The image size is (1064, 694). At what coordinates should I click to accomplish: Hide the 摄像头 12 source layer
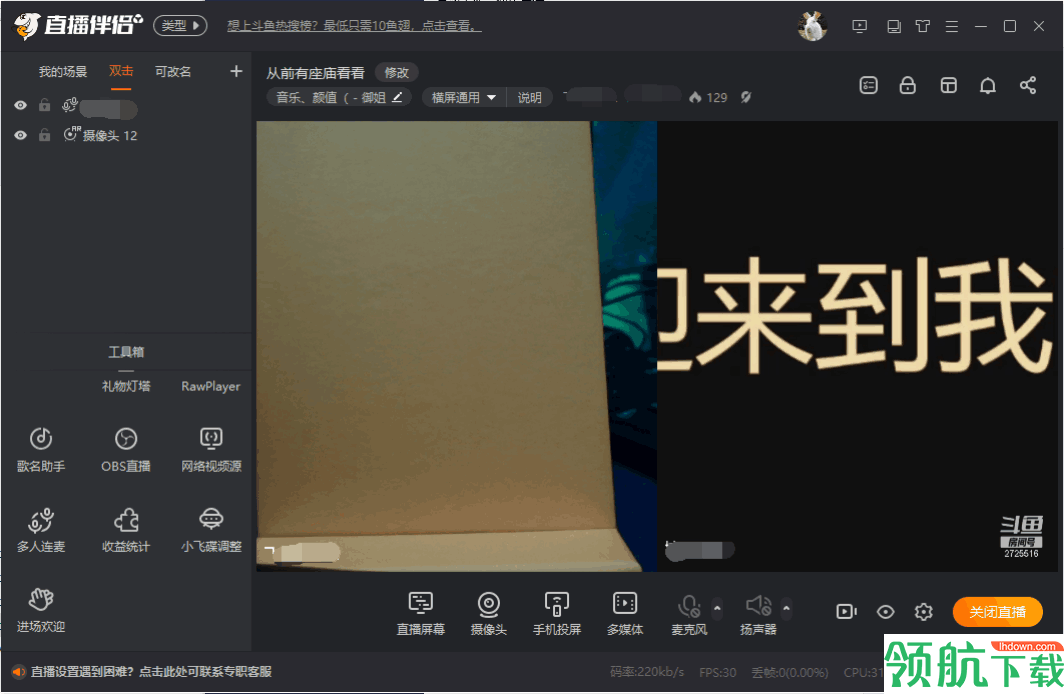click(x=20, y=135)
